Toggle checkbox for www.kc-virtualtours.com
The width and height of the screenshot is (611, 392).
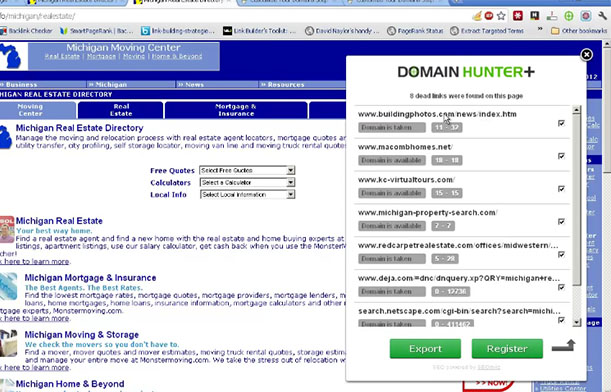click(561, 189)
